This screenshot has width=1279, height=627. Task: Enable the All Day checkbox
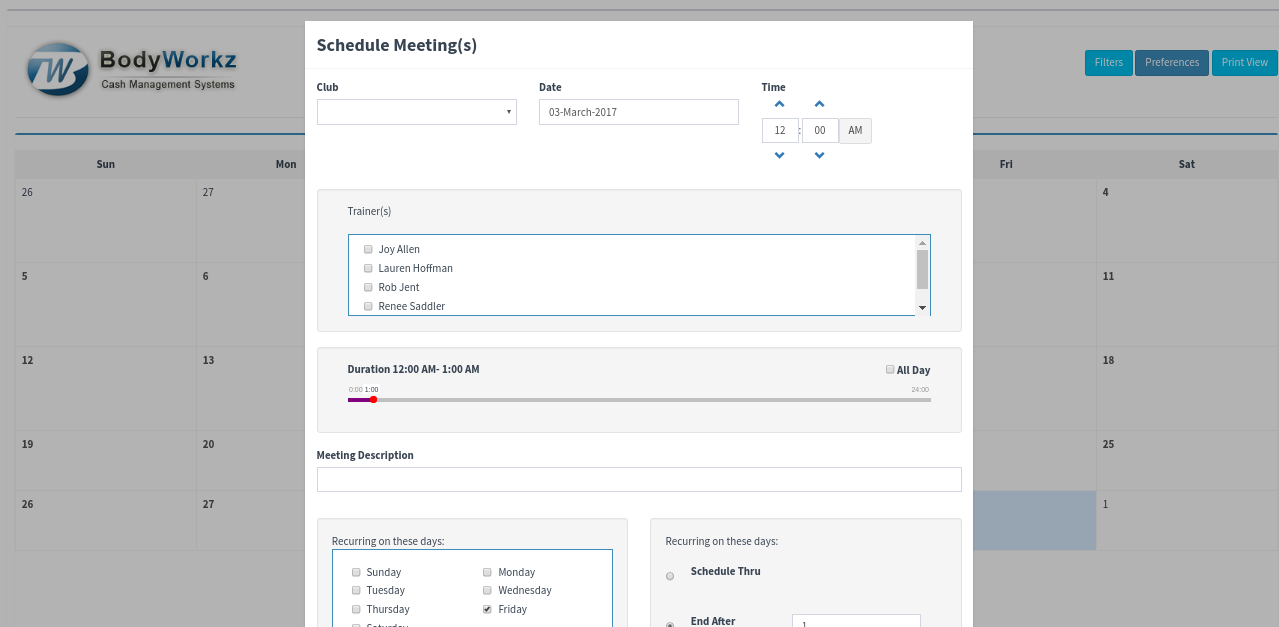pos(890,369)
